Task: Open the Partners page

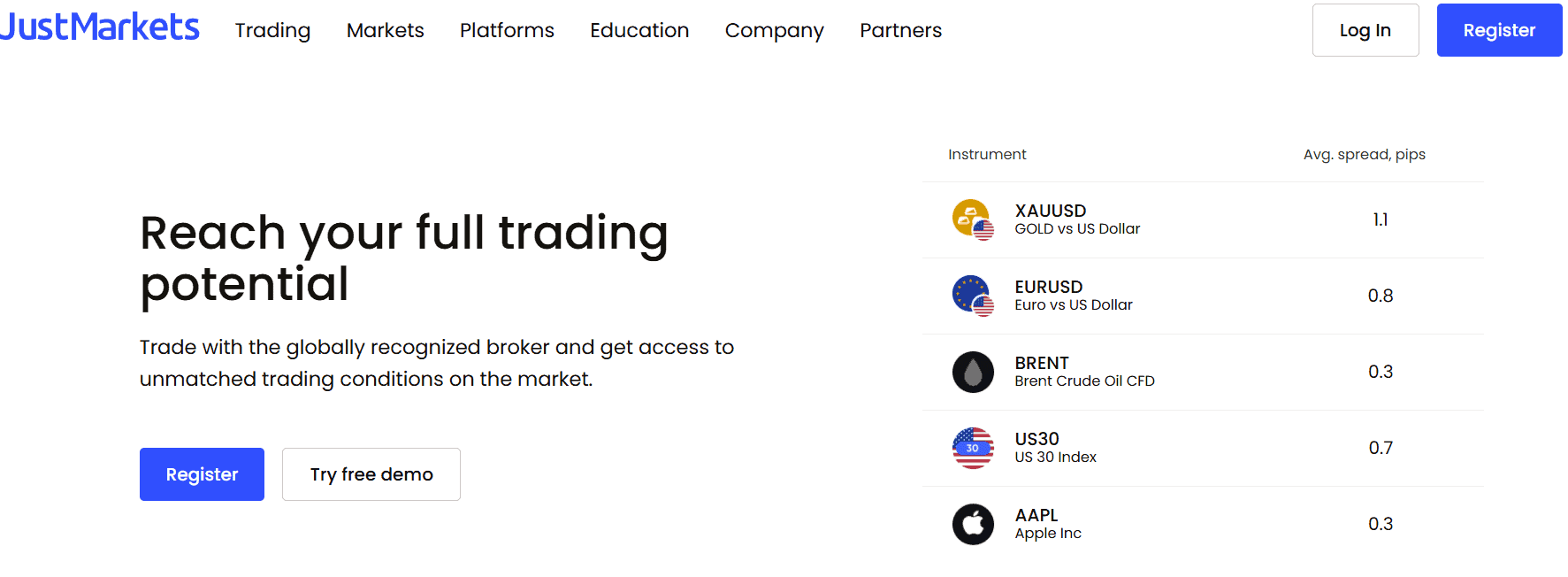Action: coord(900,29)
